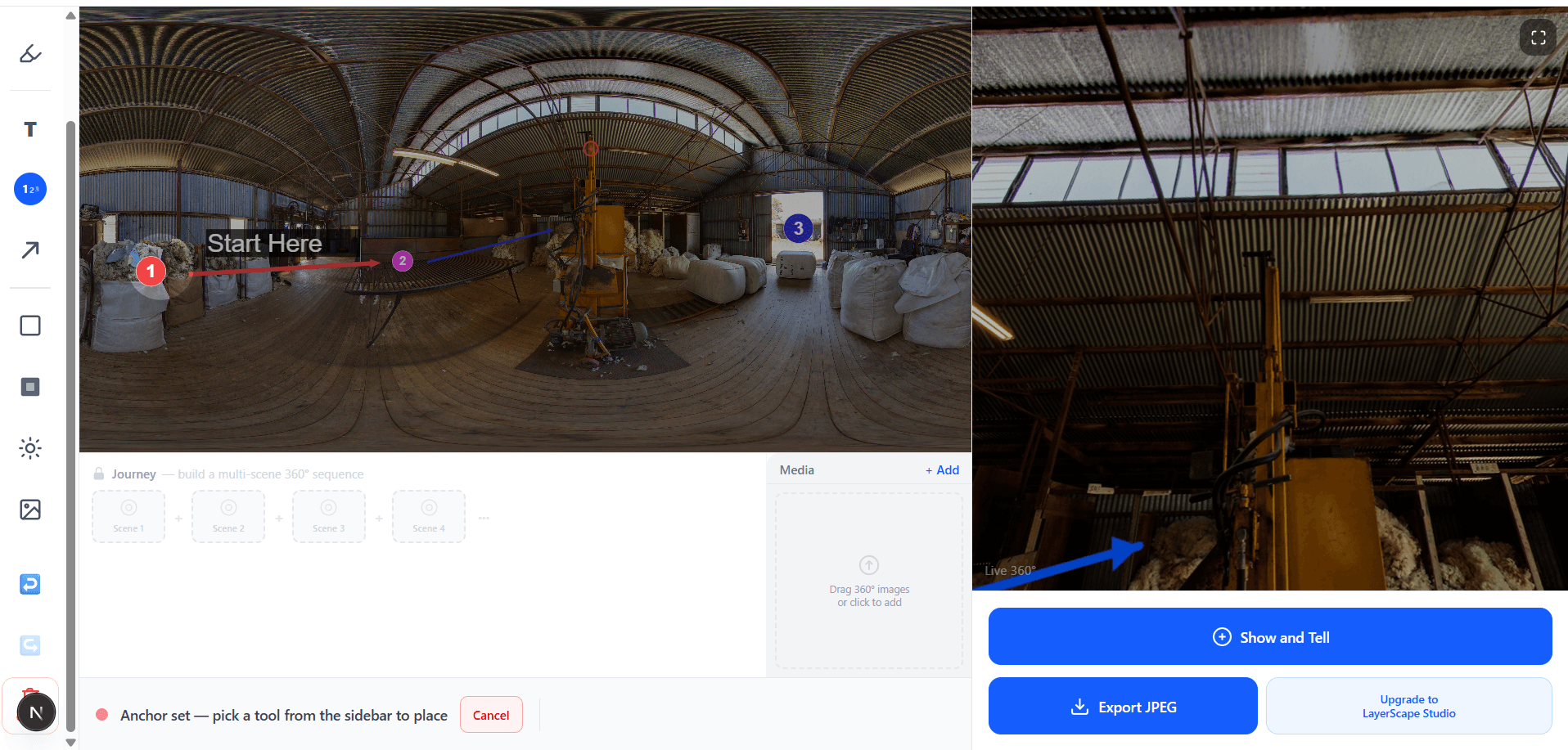The image size is (1568, 750).
Task: Click the blue rotate tool in the sidebar
Action: (29, 584)
